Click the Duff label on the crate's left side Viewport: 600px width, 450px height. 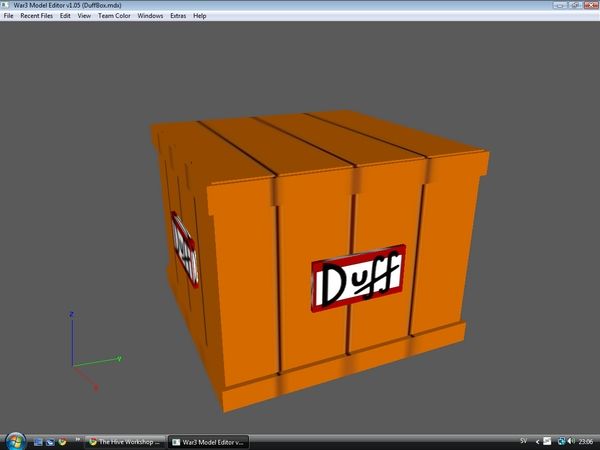coord(184,249)
